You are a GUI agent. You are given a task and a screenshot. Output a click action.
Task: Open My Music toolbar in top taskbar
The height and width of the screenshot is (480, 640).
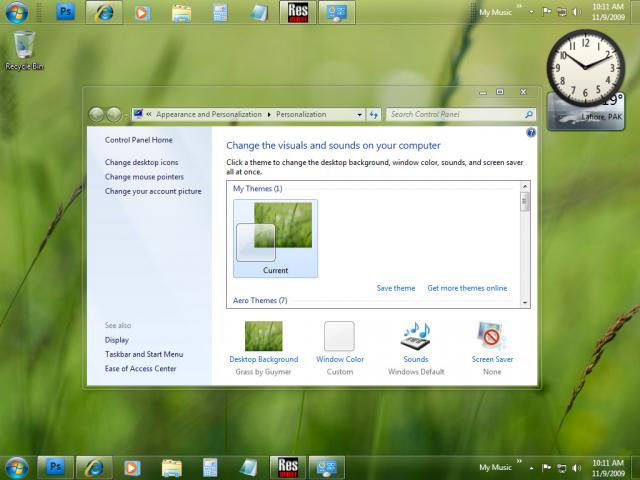click(495, 12)
